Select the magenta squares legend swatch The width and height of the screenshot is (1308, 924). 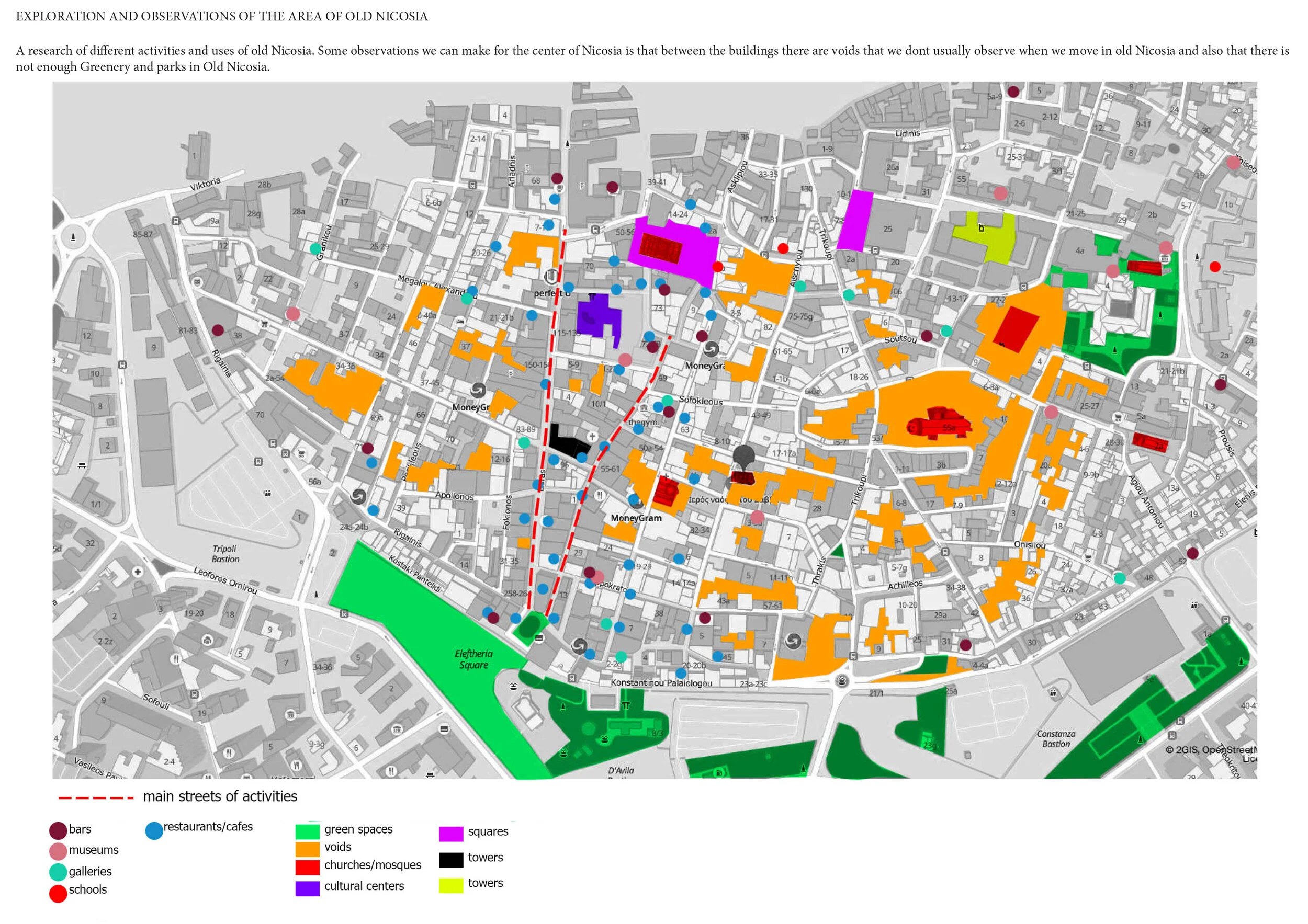450,834
